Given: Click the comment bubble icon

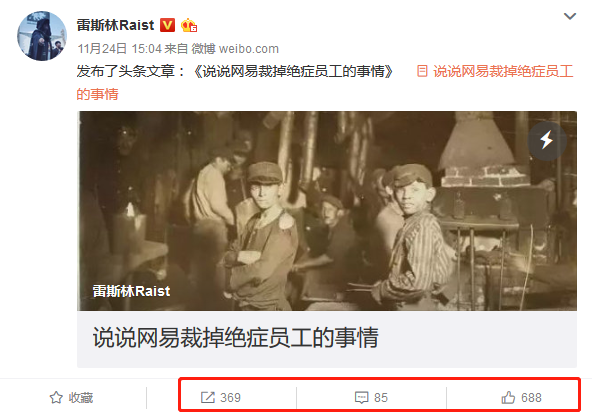Looking at the screenshot, I should pos(361,397).
